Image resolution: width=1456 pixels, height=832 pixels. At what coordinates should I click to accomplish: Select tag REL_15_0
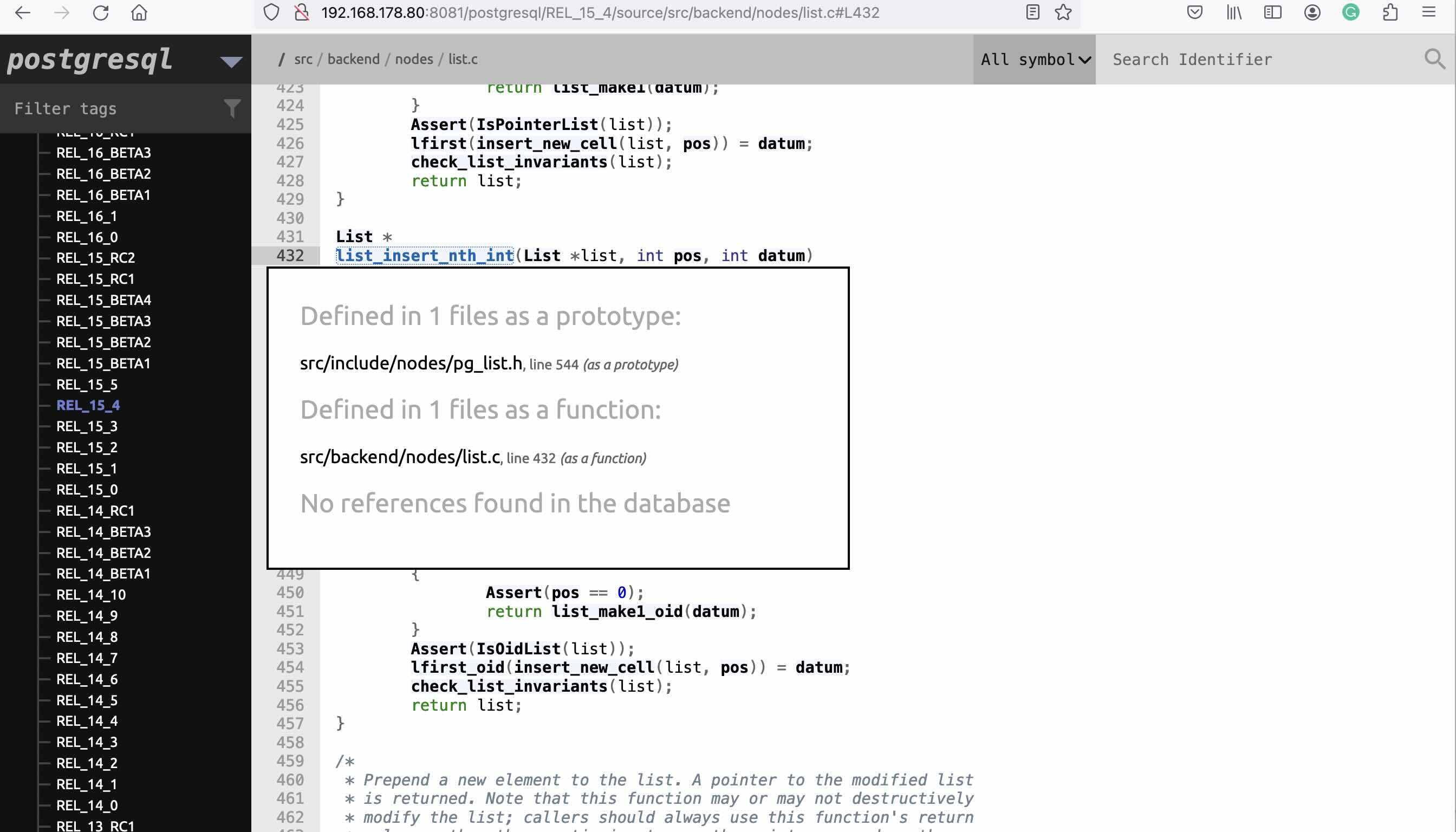(87, 490)
